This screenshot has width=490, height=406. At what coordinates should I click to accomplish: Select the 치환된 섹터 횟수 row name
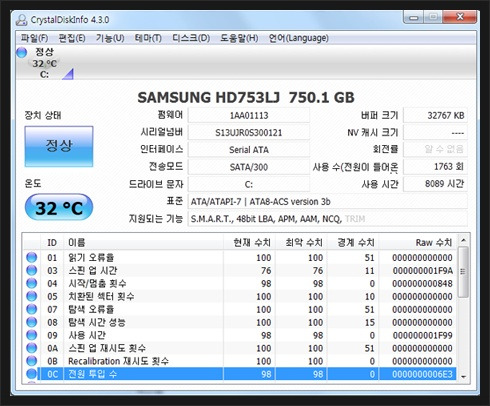[x=101, y=296]
